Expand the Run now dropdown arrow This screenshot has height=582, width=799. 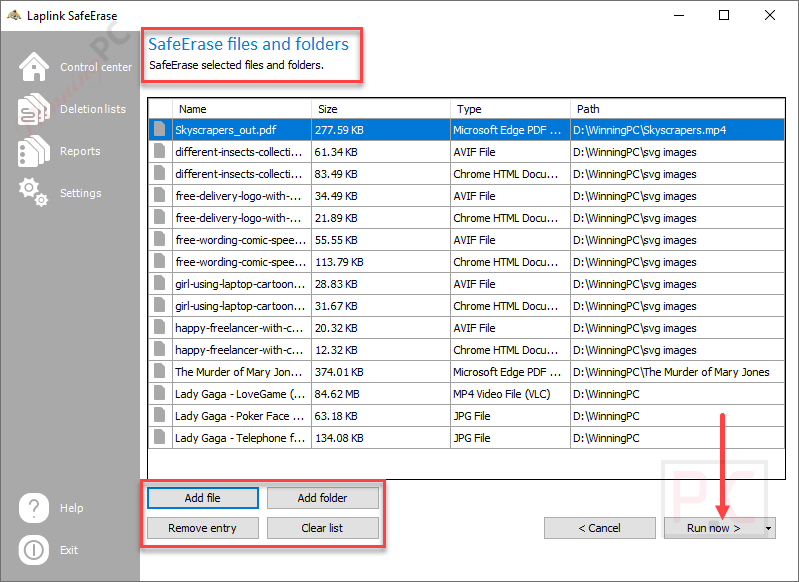768,528
